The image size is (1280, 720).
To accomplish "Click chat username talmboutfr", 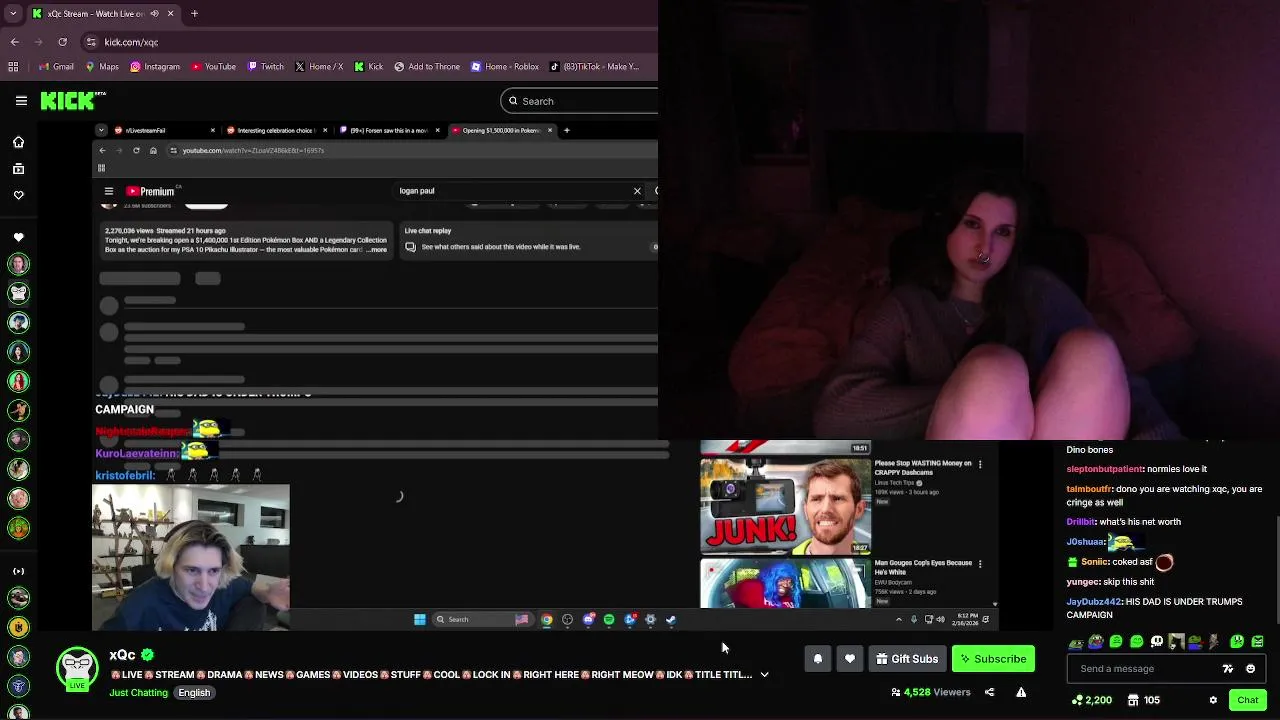I will click(x=1089, y=489).
